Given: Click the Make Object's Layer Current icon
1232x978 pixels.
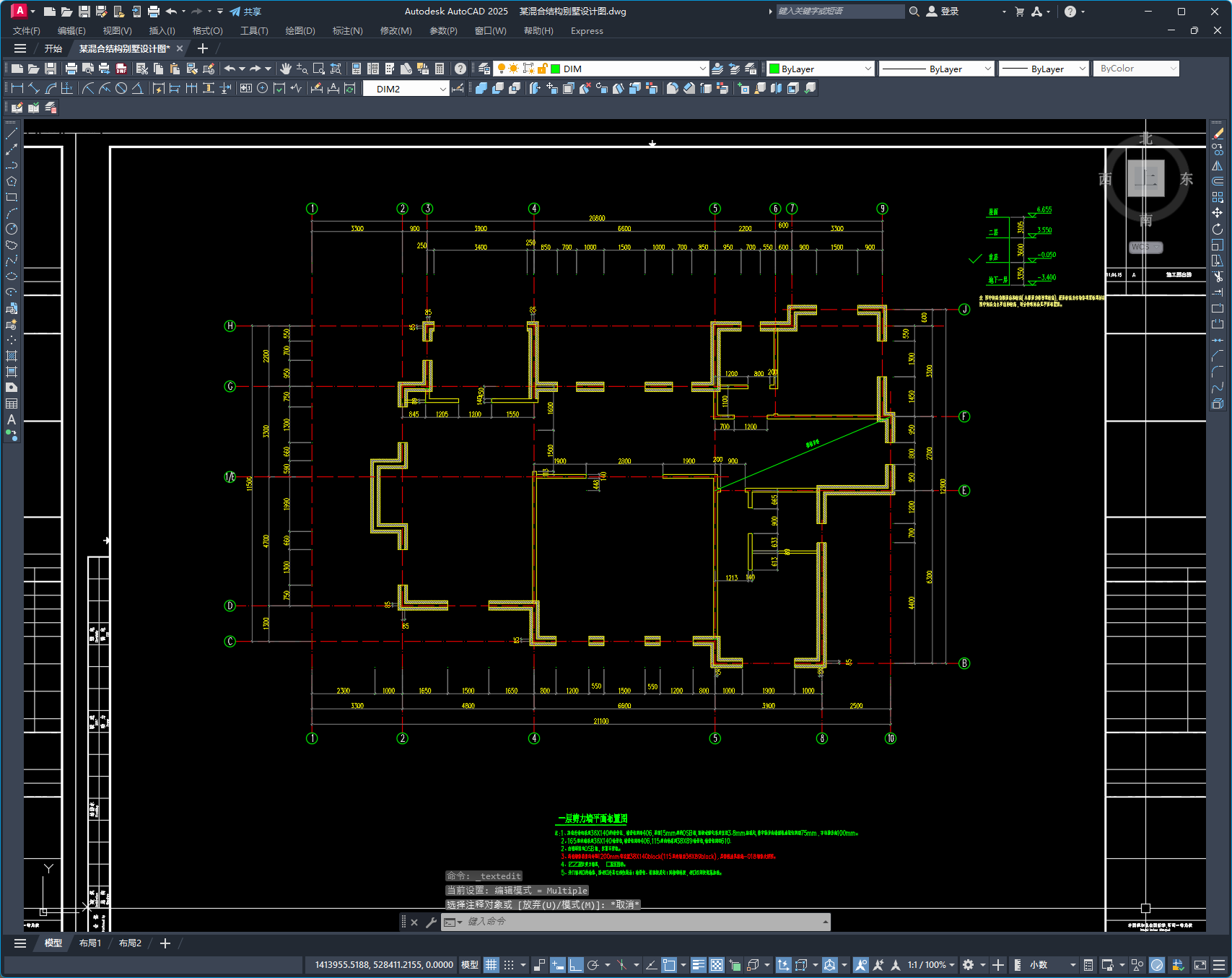Looking at the screenshot, I should (717, 69).
